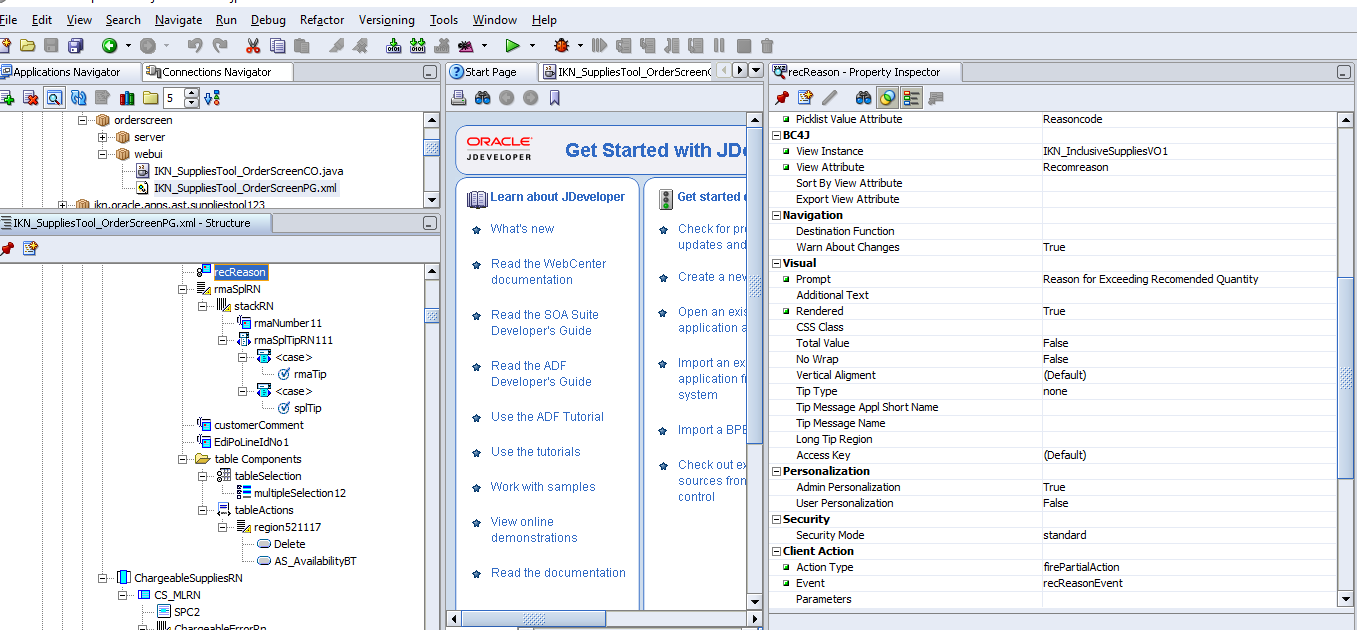Collapse the BC4J property category
Screen dimensions: 1357x630
776,135
